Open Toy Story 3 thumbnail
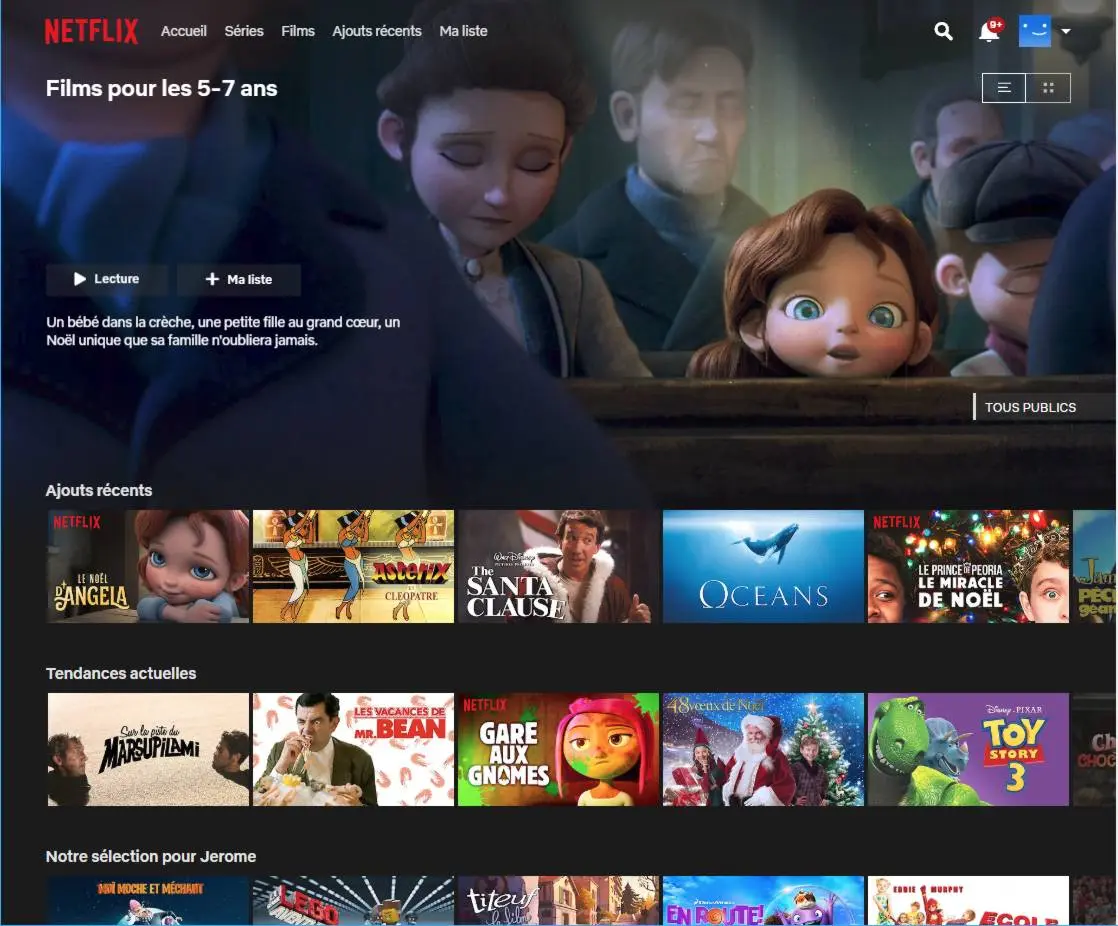This screenshot has width=1118, height=926. click(968, 749)
